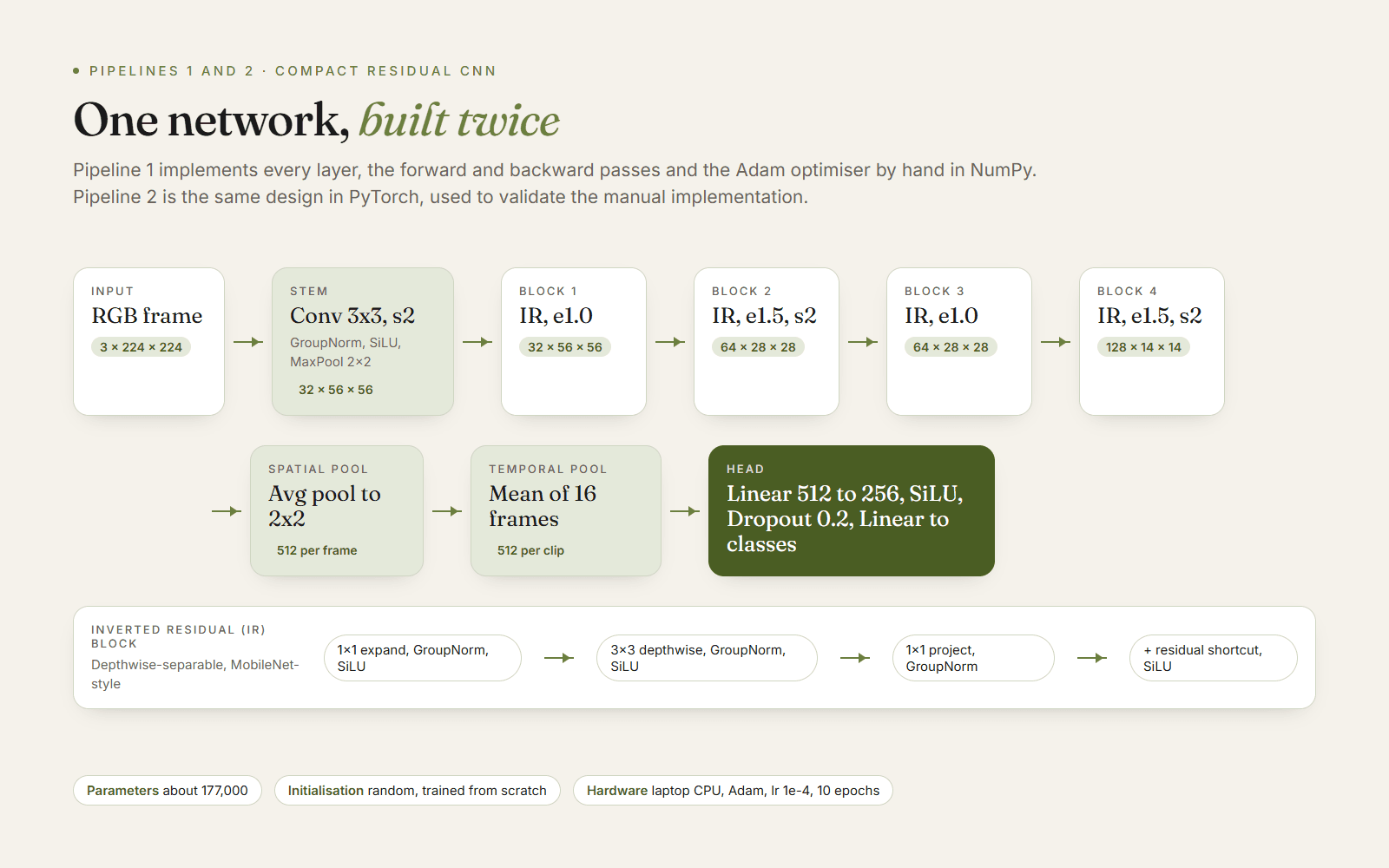Click the 'Initialisation random, trained from scratch' chip

418,790
